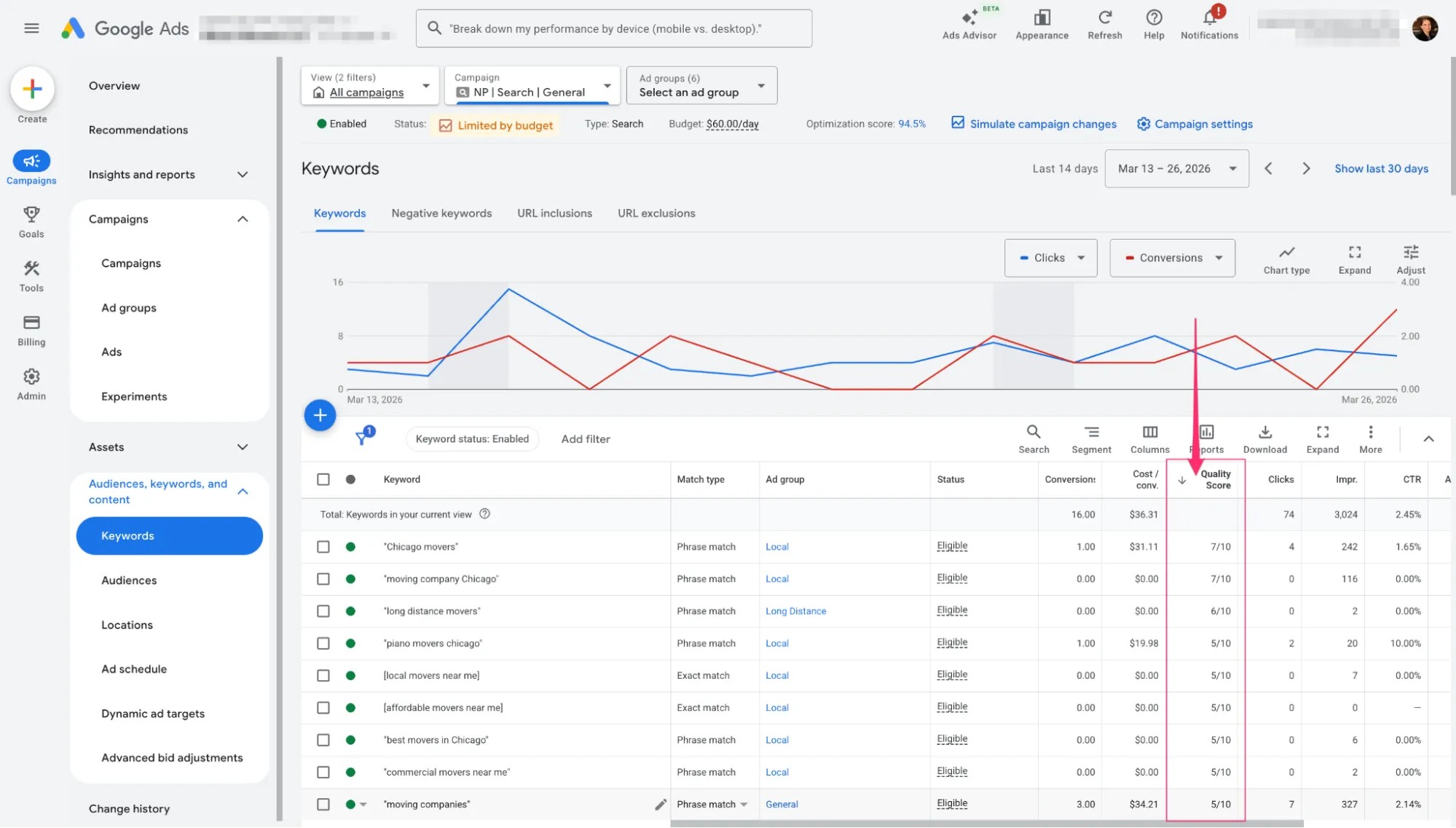Click the search bar at the top
The width and height of the screenshot is (1456, 828).
(613, 28)
